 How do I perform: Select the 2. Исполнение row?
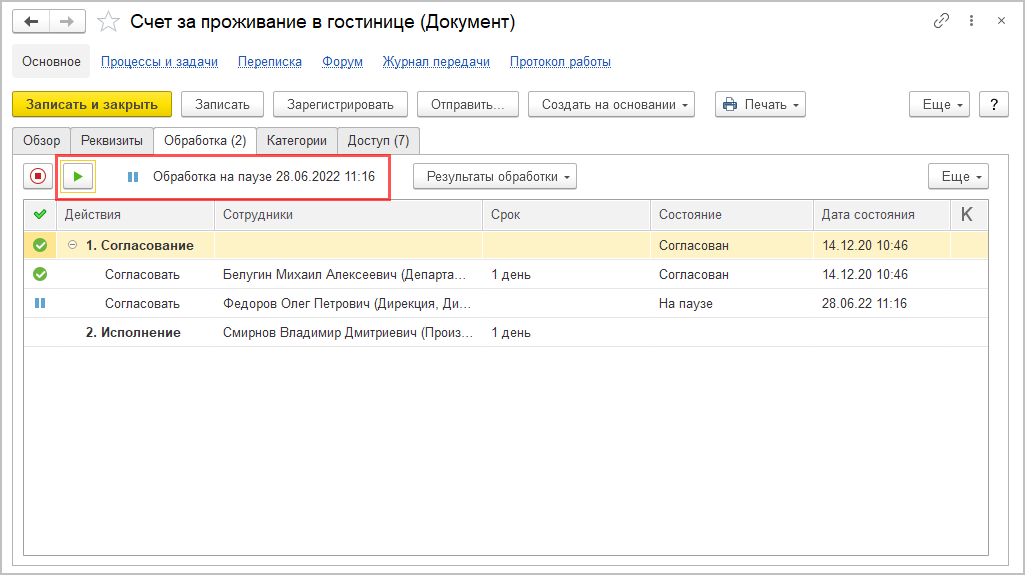[x=133, y=332]
